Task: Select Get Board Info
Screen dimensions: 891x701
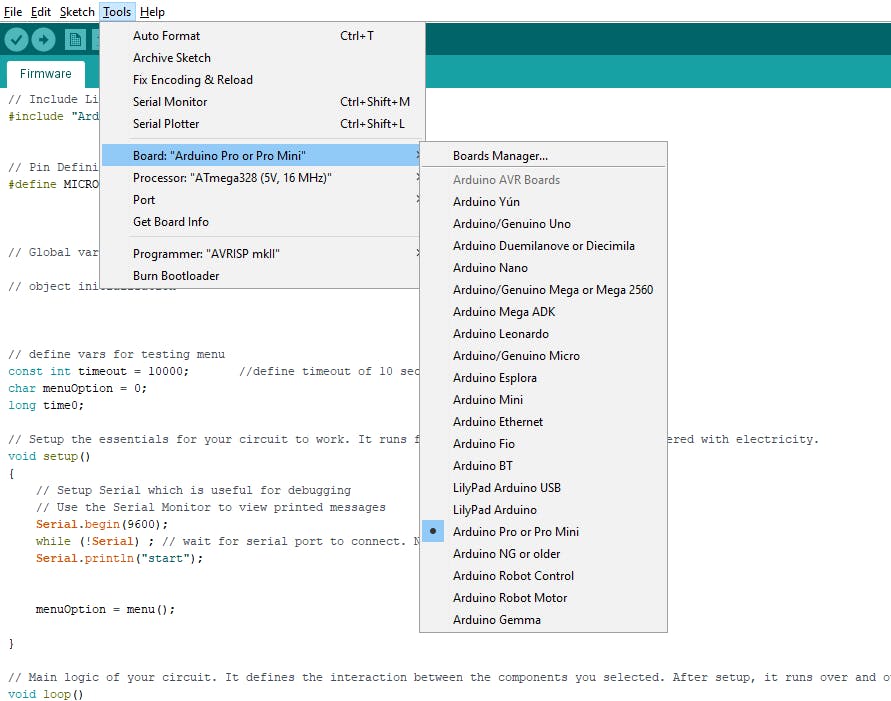Action: pos(170,222)
